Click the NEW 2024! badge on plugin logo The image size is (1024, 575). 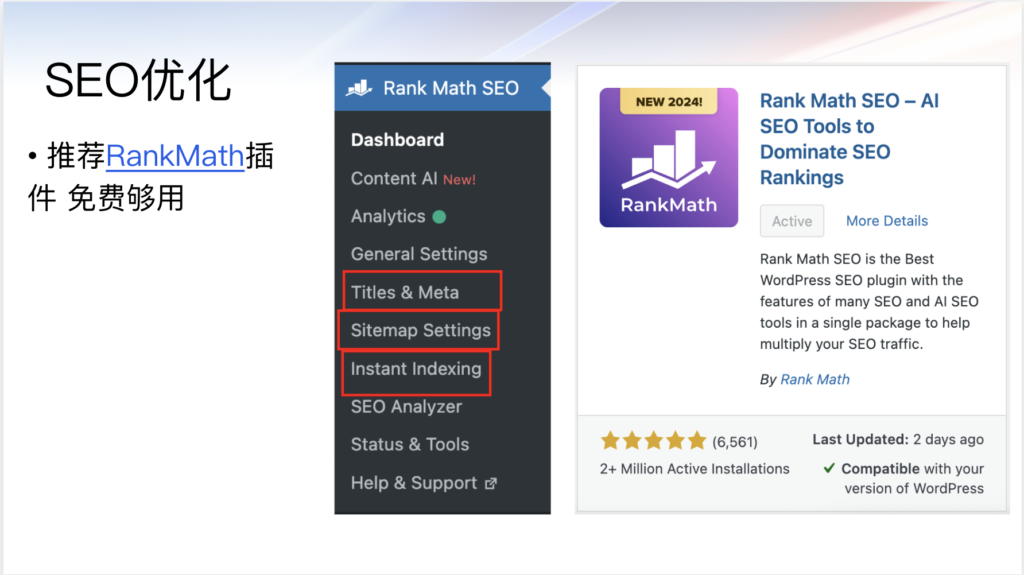668,101
